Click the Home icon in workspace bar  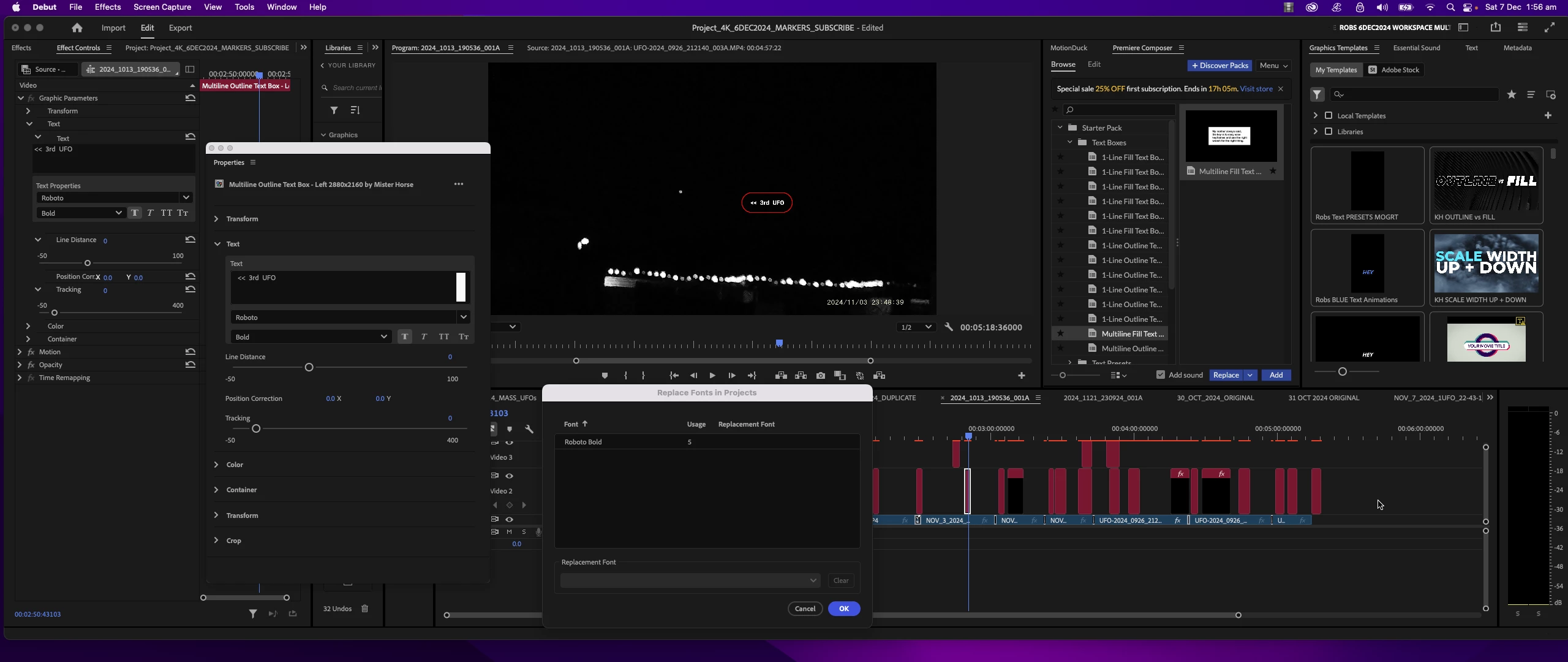(x=77, y=28)
